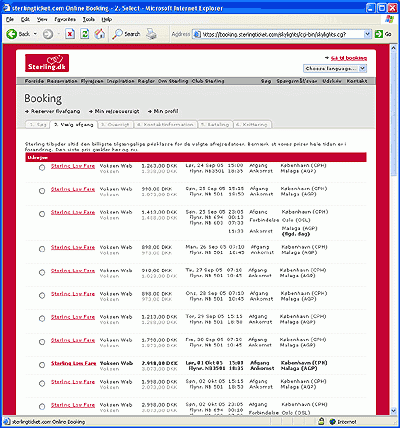
Task: Open the browser Home icon
Action: pyautogui.click(x=100, y=34)
